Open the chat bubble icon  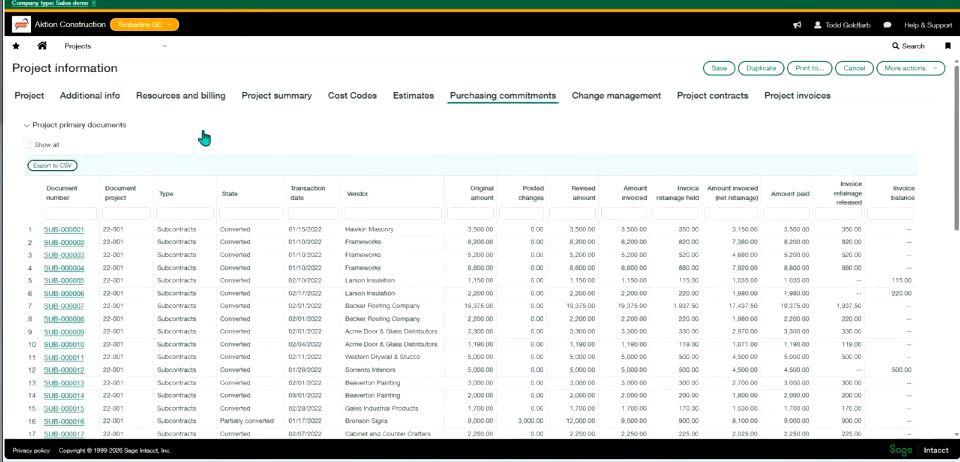tap(887, 25)
